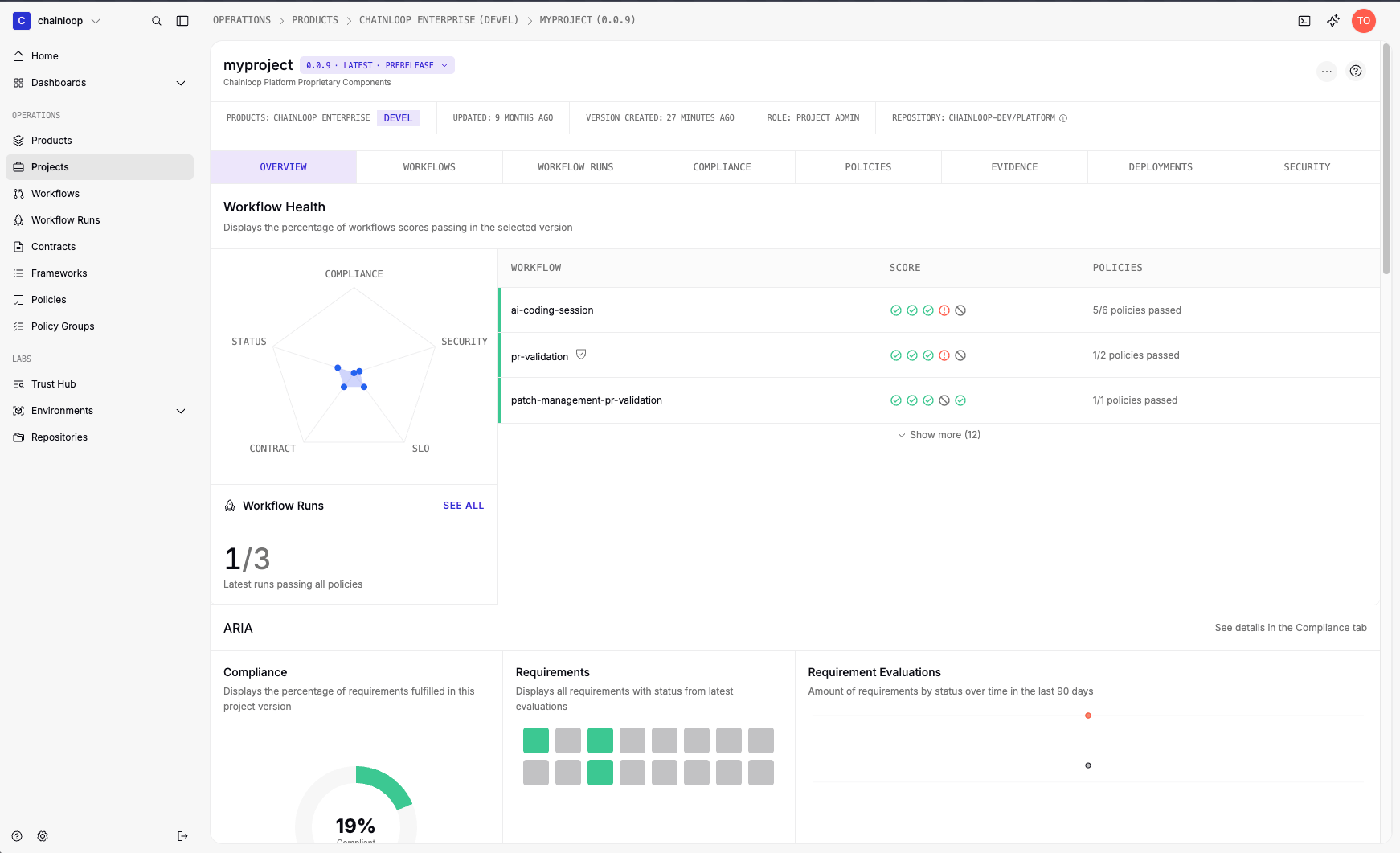Click the help question mark near title

(1356, 71)
